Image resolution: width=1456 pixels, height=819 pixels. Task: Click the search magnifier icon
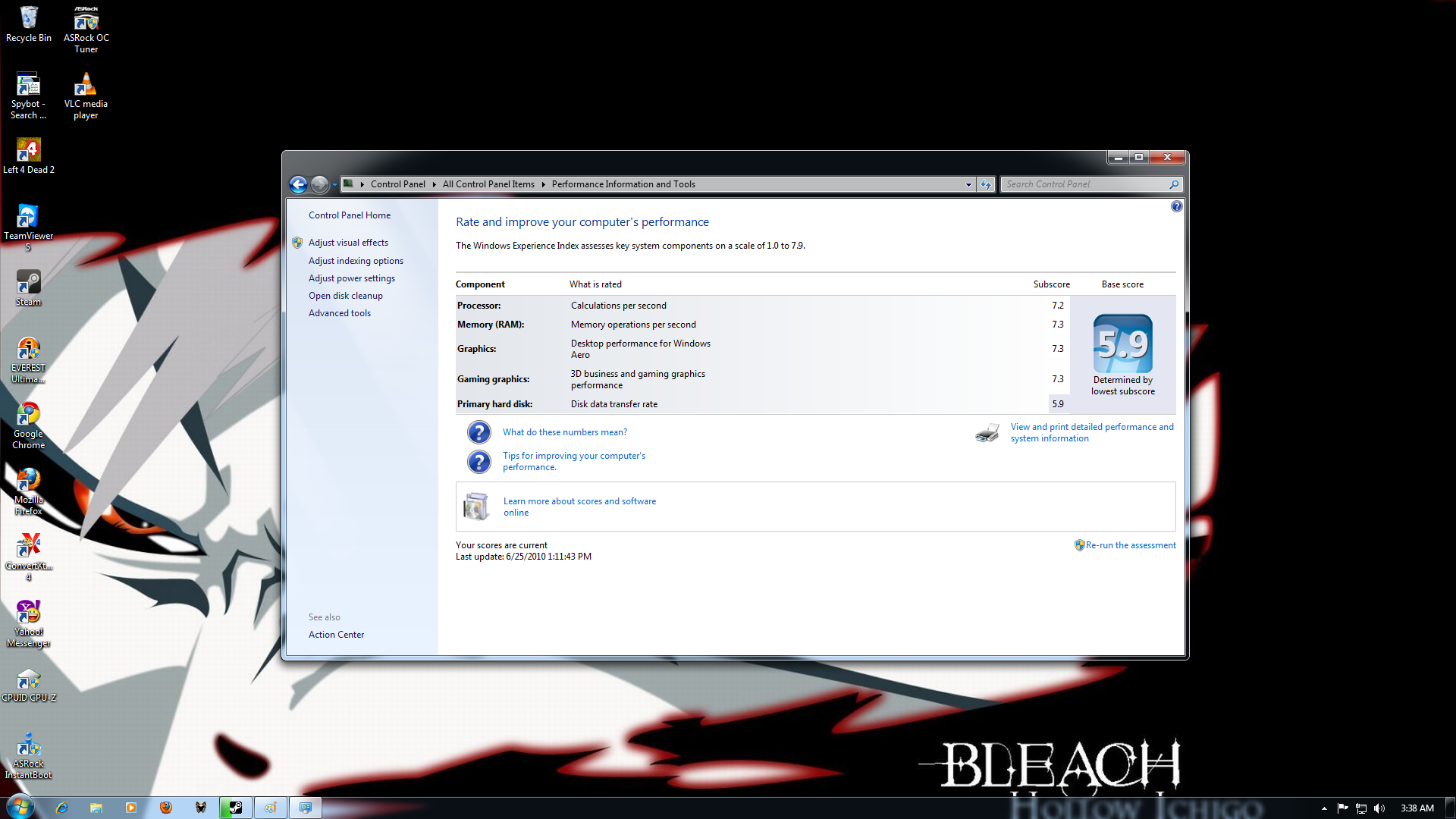point(1174,184)
